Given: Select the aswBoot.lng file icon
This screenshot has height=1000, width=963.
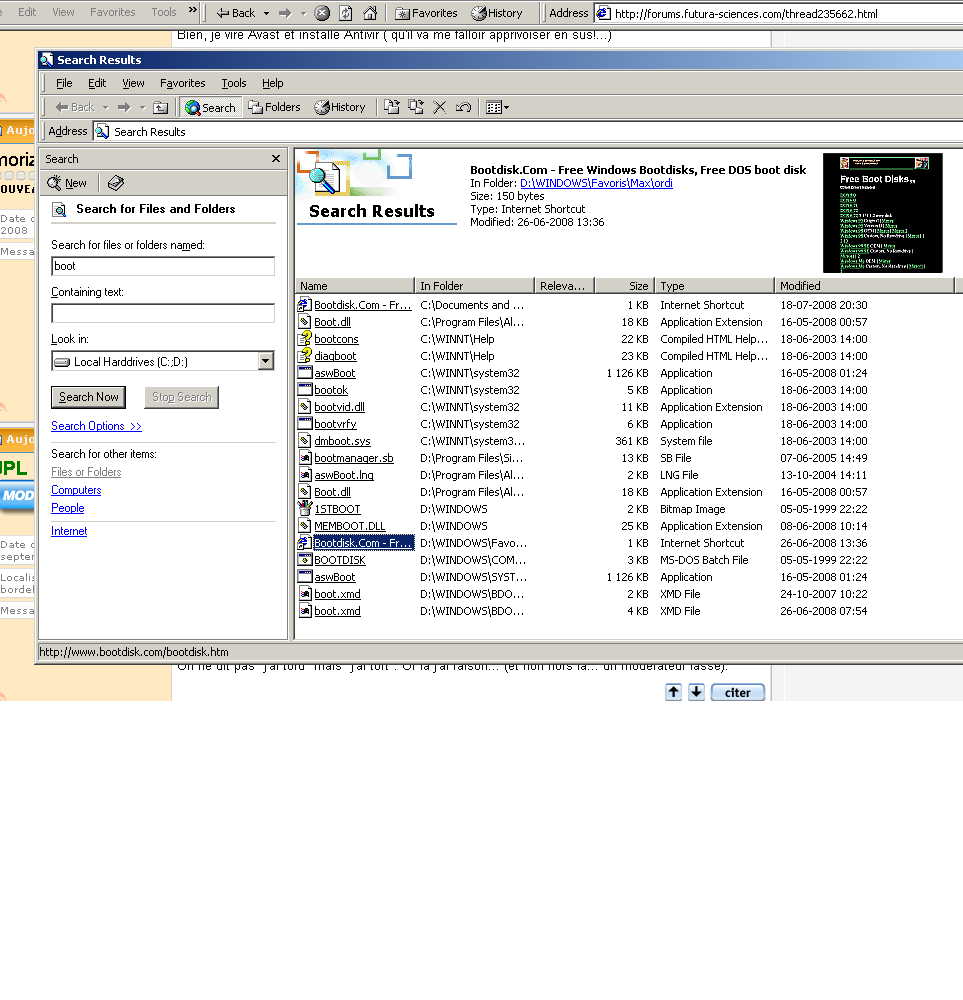Looking at the screenshot, I should coord(305,475).
